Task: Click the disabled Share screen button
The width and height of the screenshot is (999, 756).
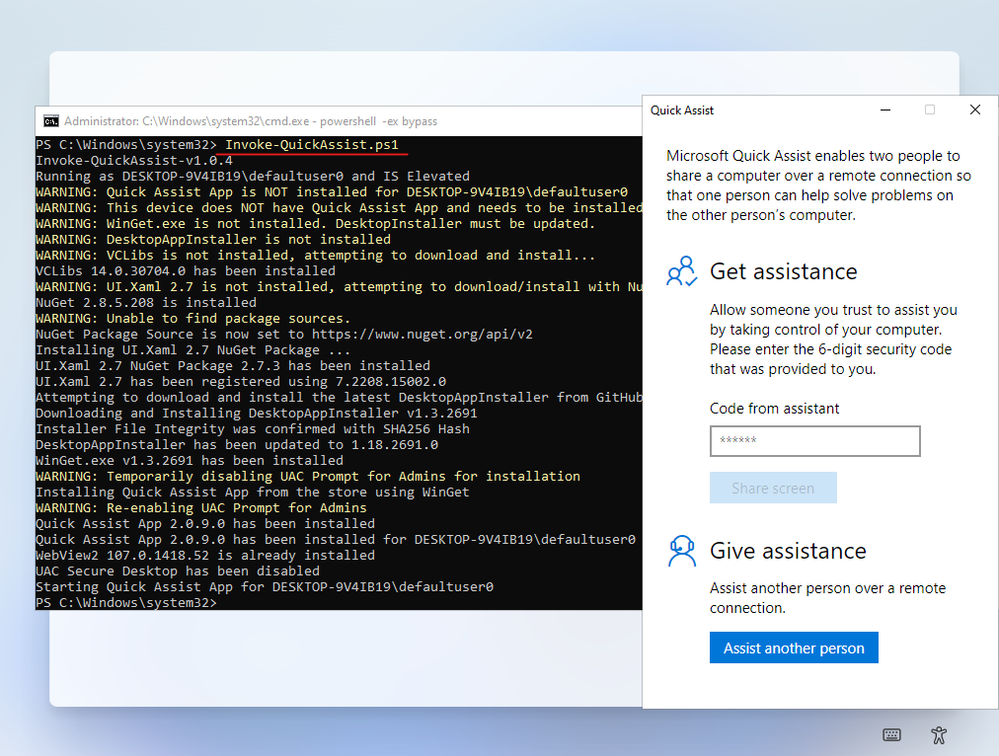Action: click(x=773, y=488)
